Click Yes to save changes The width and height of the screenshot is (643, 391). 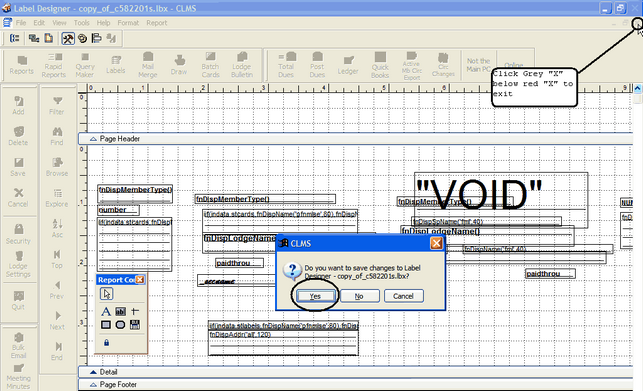pyautogui.click(x=315, y=296)
